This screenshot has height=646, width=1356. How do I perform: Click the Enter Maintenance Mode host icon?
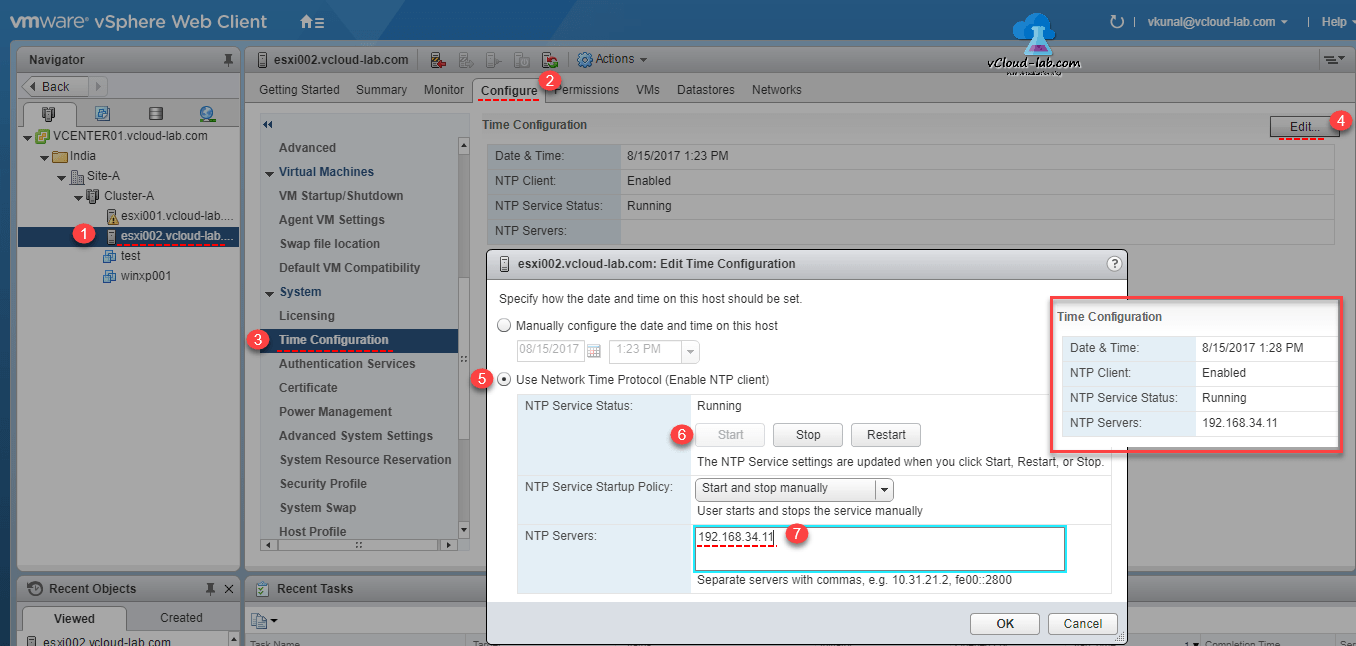click(437, 59)
